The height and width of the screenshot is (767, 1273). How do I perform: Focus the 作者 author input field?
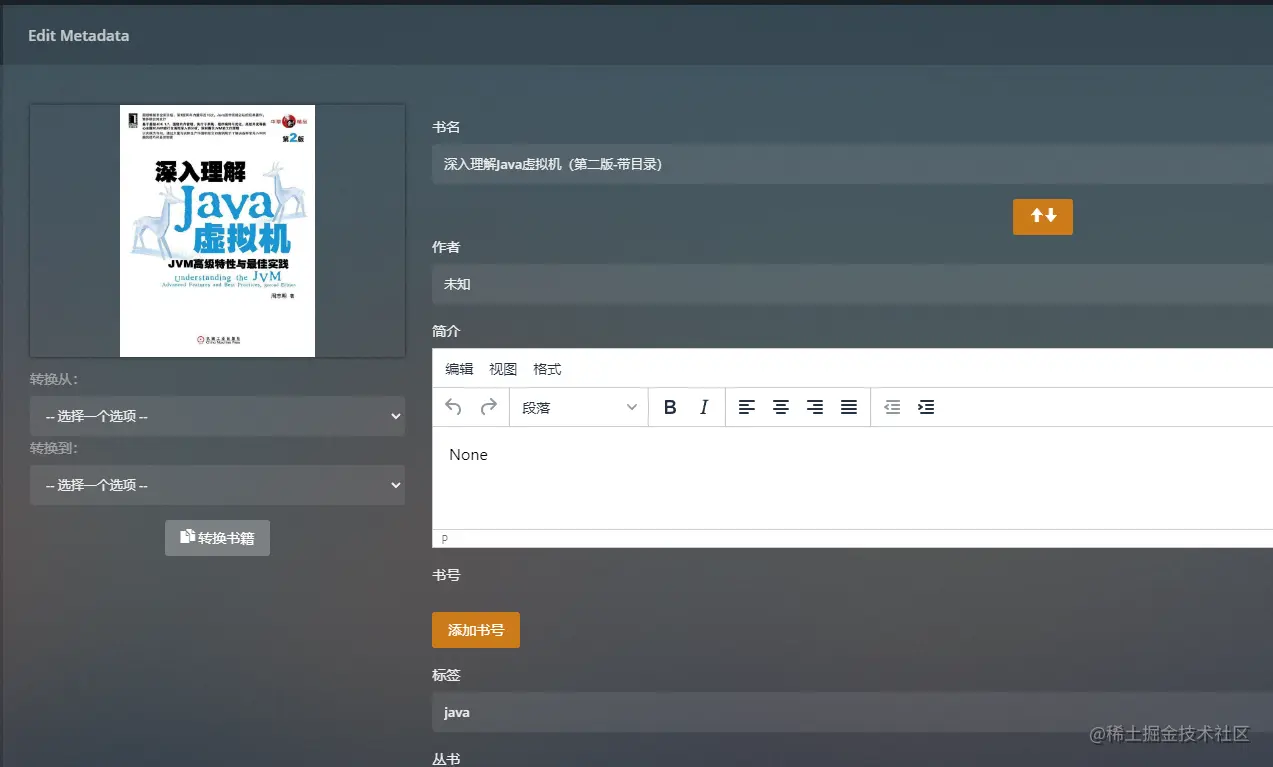click(852, 284)
